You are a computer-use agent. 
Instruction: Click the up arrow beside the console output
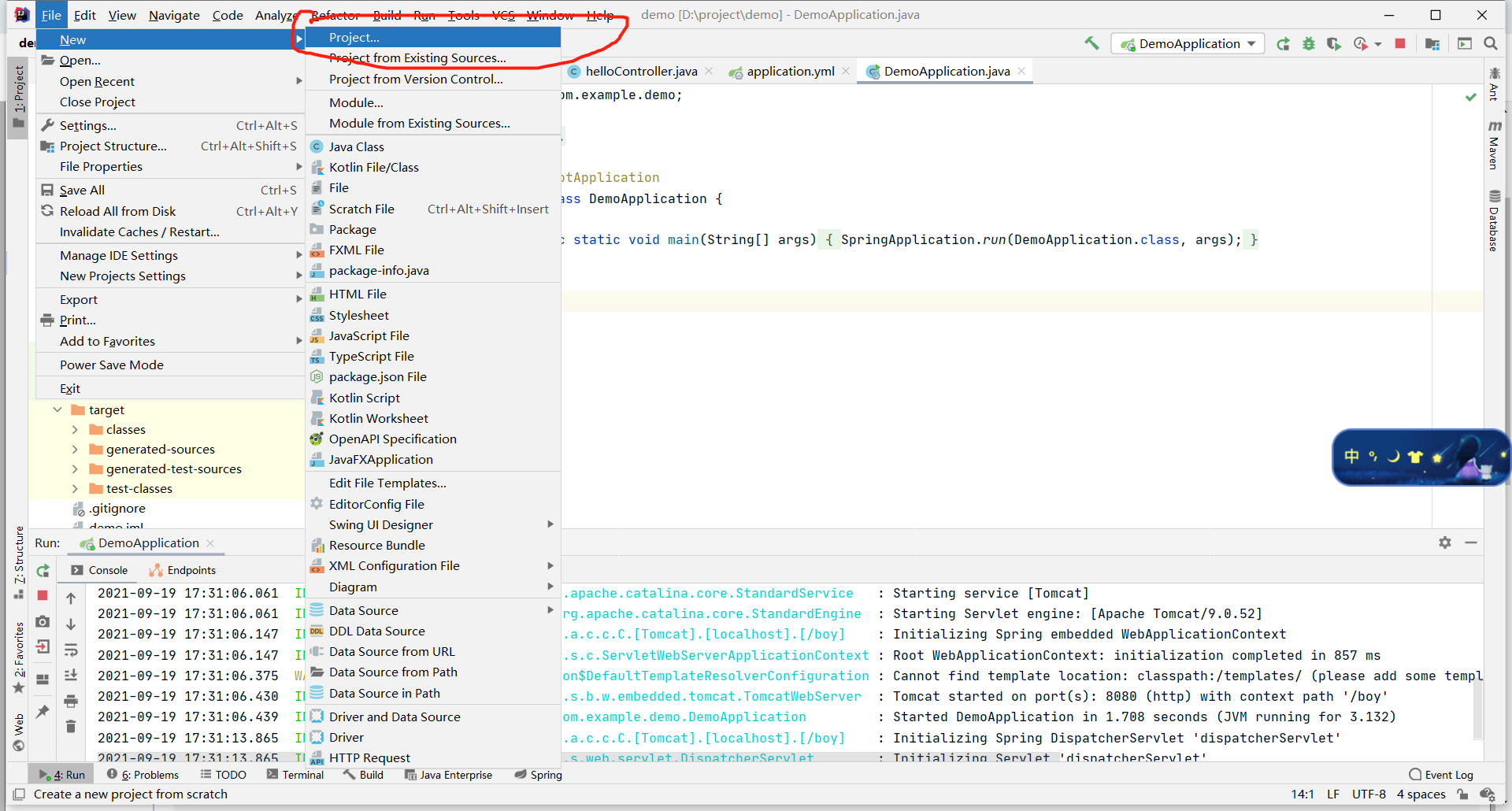(71, 598)
